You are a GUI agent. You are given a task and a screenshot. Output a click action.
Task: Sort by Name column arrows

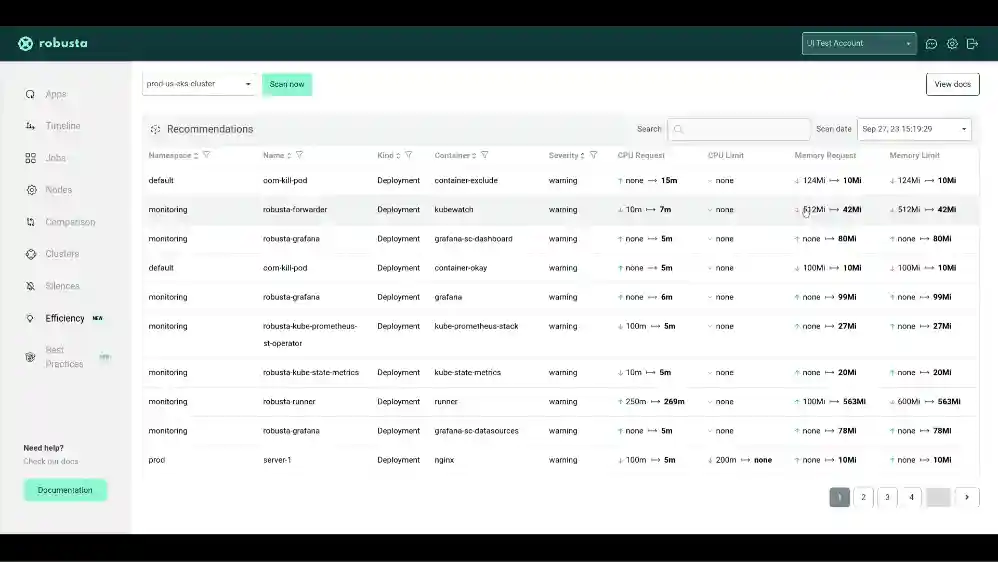[x=289, y=155]
